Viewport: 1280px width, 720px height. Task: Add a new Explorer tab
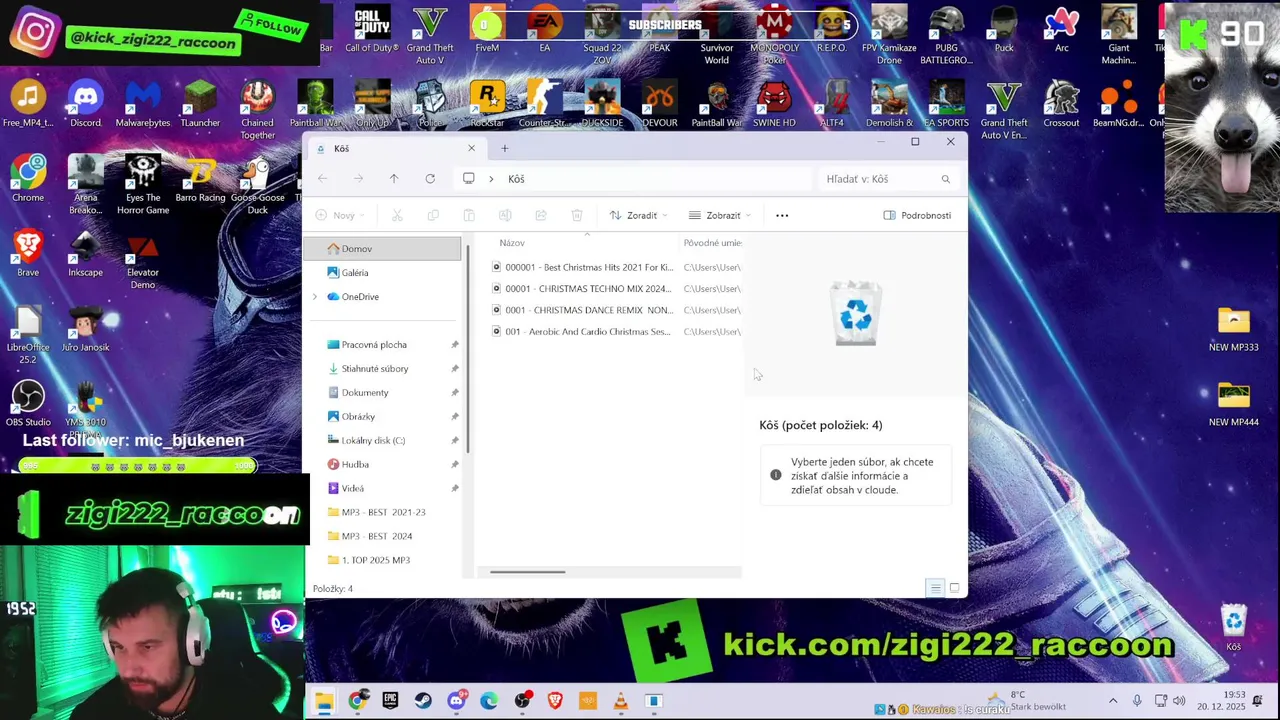(x=505, y=149)
